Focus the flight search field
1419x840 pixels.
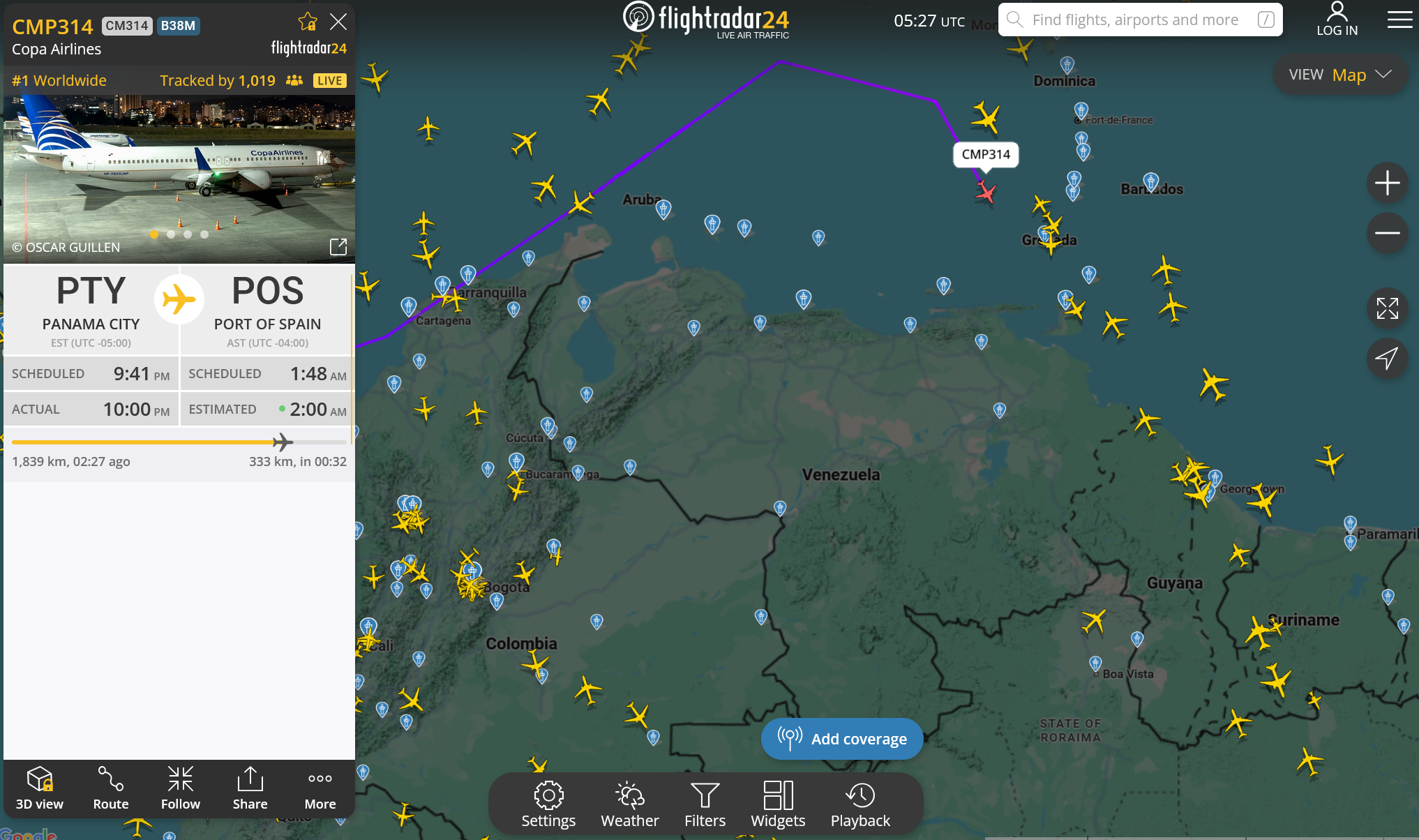1136,20
